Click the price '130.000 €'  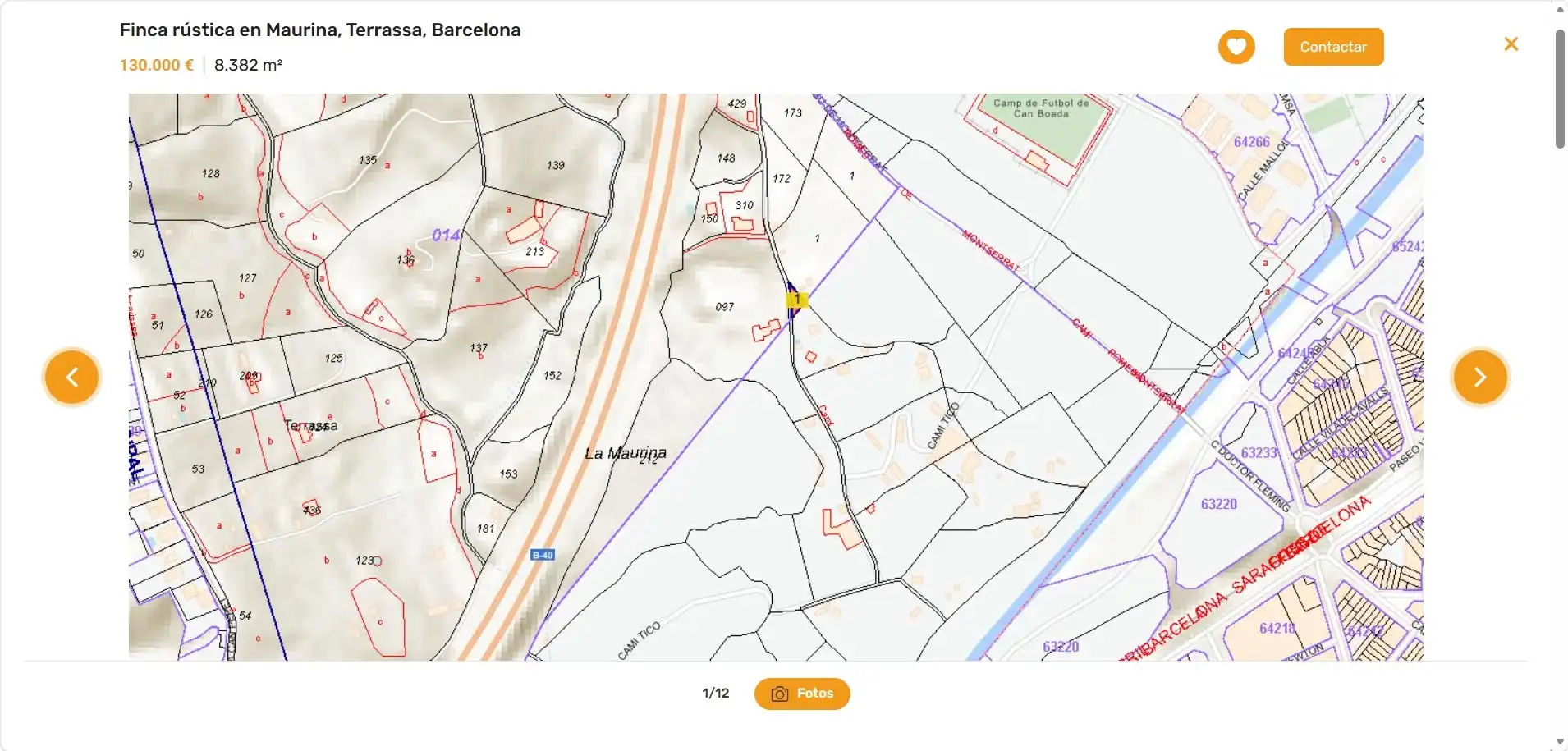(x=157, y=65)
